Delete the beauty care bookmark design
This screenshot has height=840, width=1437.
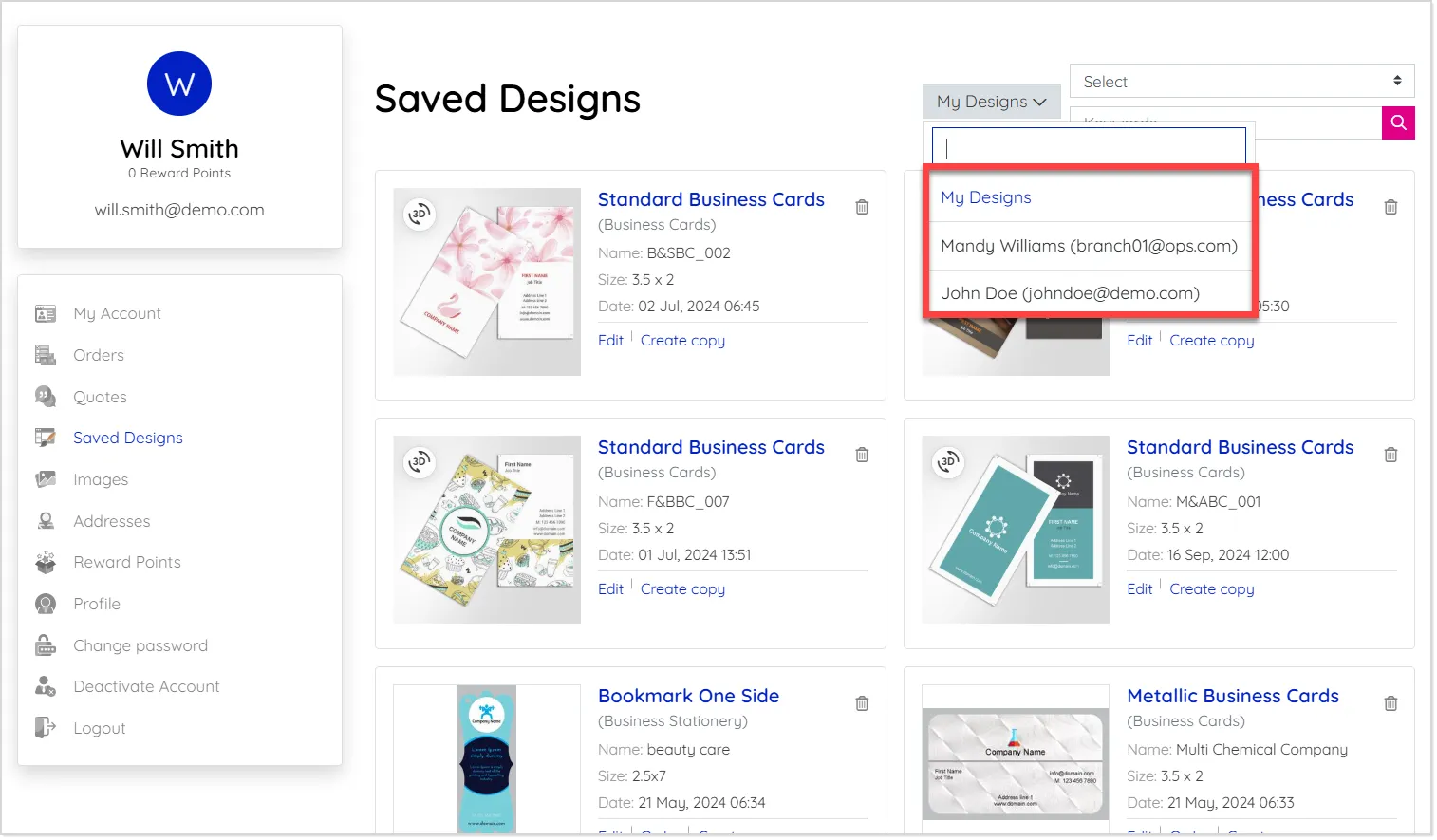[x=862, y=703]
